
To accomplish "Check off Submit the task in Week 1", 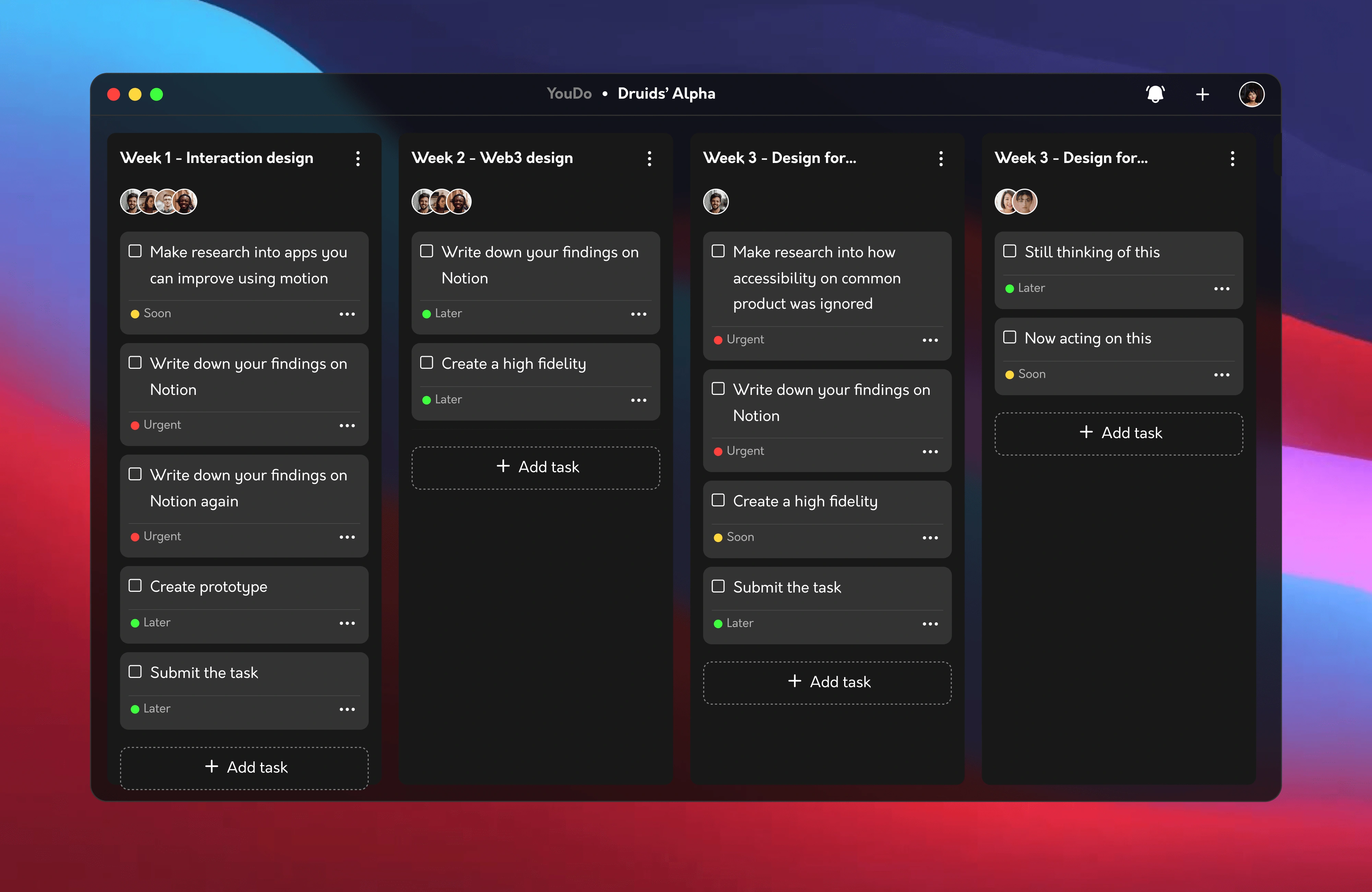I will pos(135,671).
